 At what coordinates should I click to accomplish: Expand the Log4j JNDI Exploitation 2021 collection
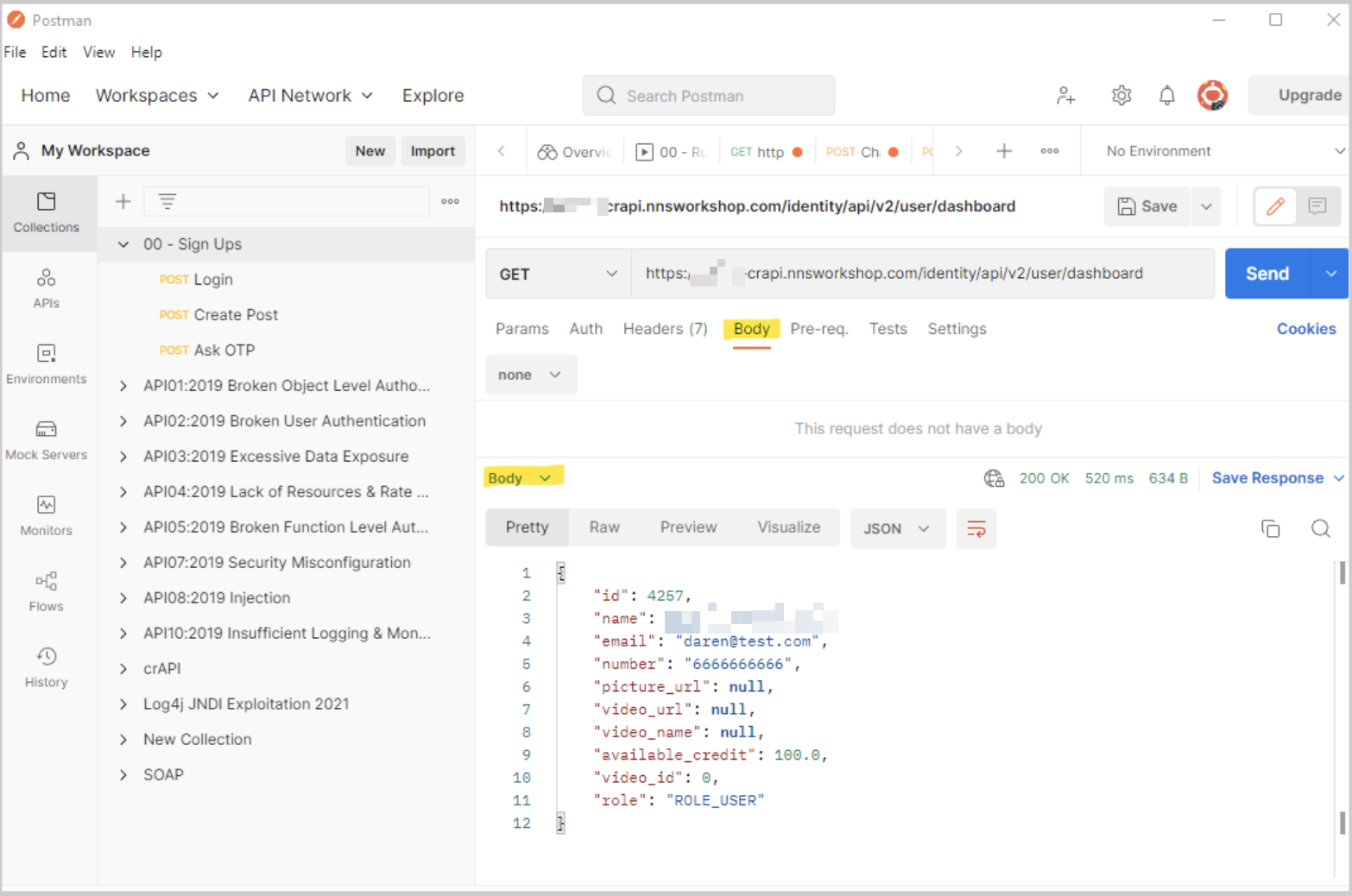click(123, 704)
